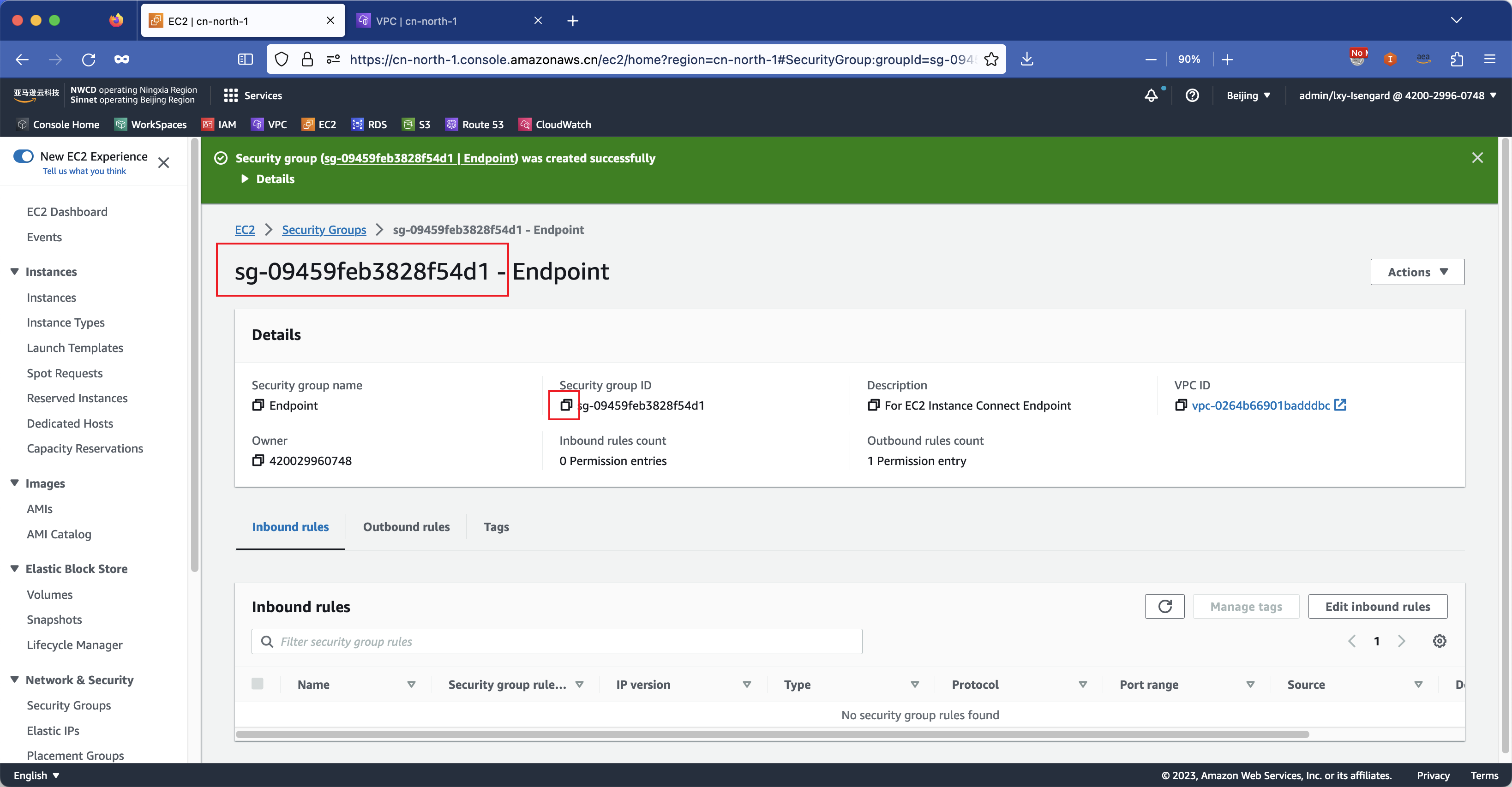Open CloudWatch service shortcut
The width and height of the screenshot is (1512, 787).
[555, 125]
